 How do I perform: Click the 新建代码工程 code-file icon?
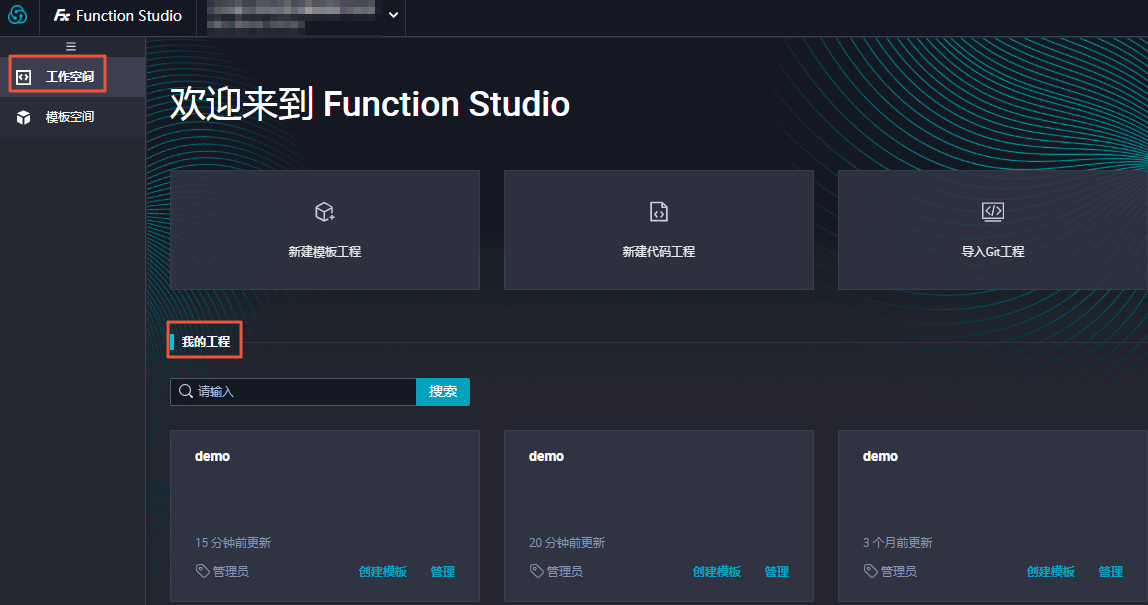(x=659, y=212)
